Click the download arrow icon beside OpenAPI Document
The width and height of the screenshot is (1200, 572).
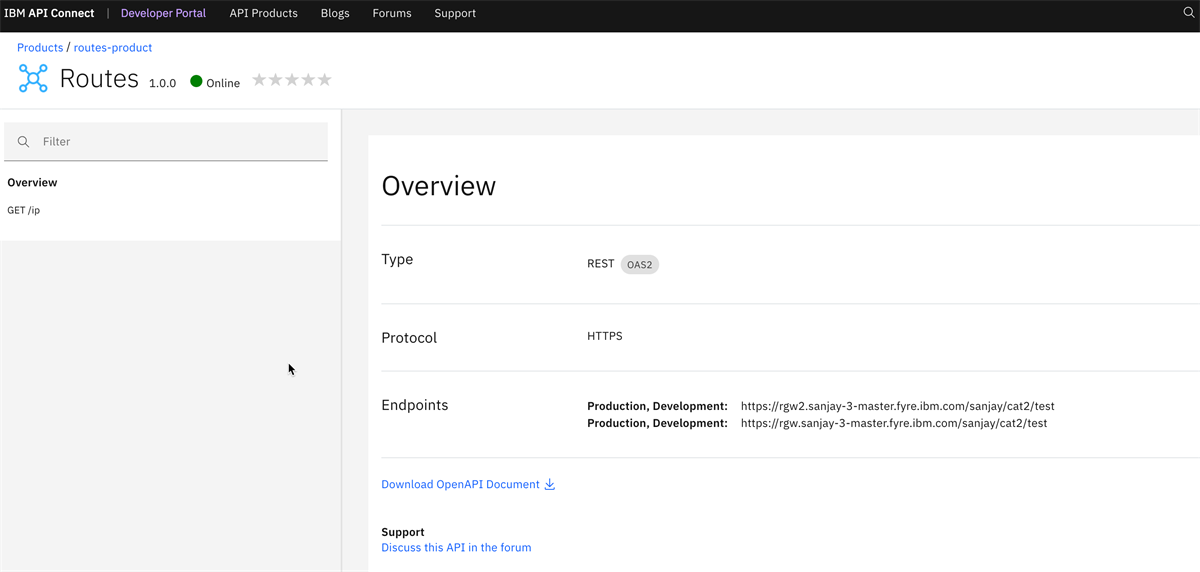549,484
